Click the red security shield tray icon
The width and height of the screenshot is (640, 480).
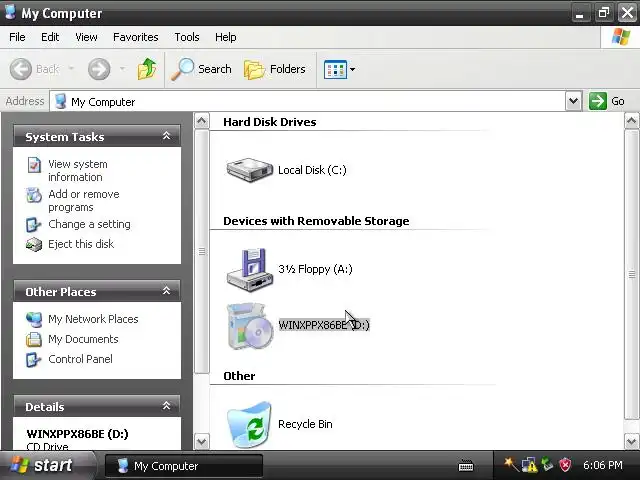[565, 465]
